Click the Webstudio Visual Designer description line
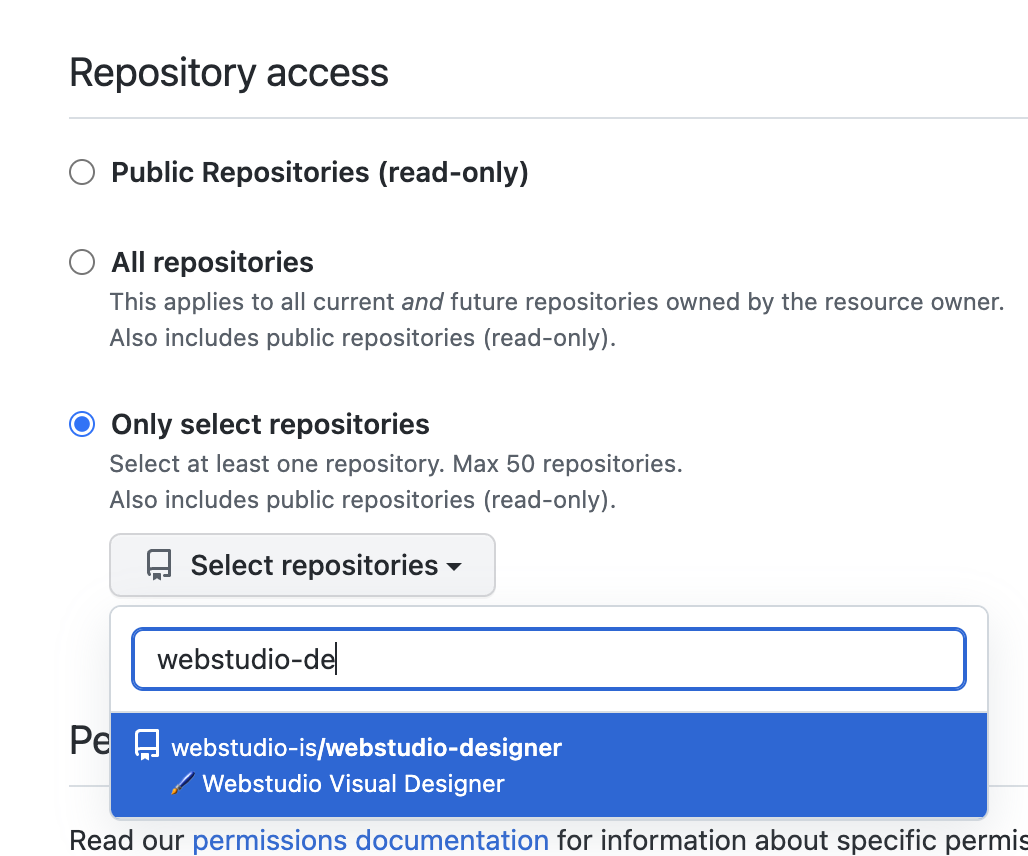Viewport: 1028px width, 856px height. 353,784
